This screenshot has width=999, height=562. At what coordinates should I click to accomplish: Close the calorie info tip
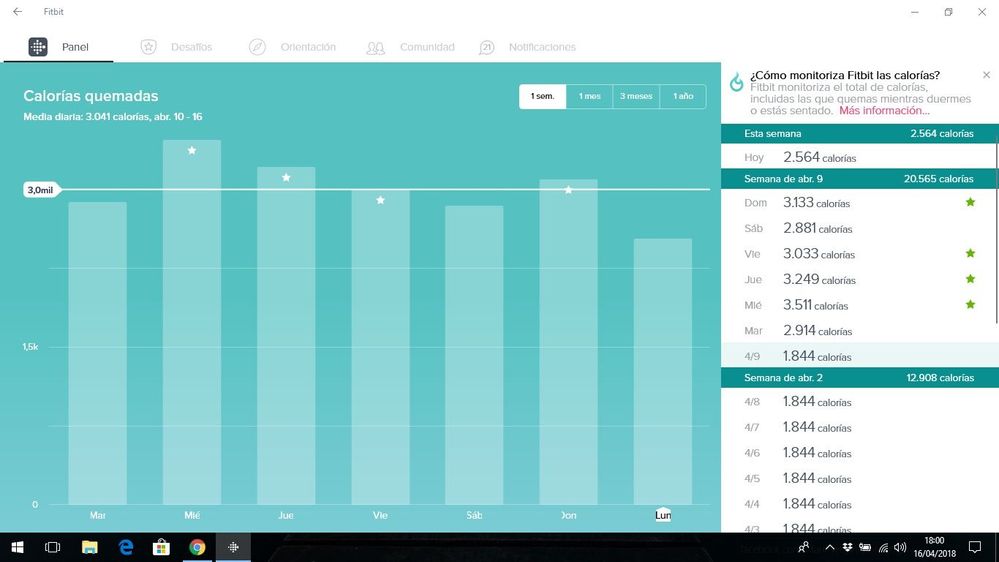(986, 75)
